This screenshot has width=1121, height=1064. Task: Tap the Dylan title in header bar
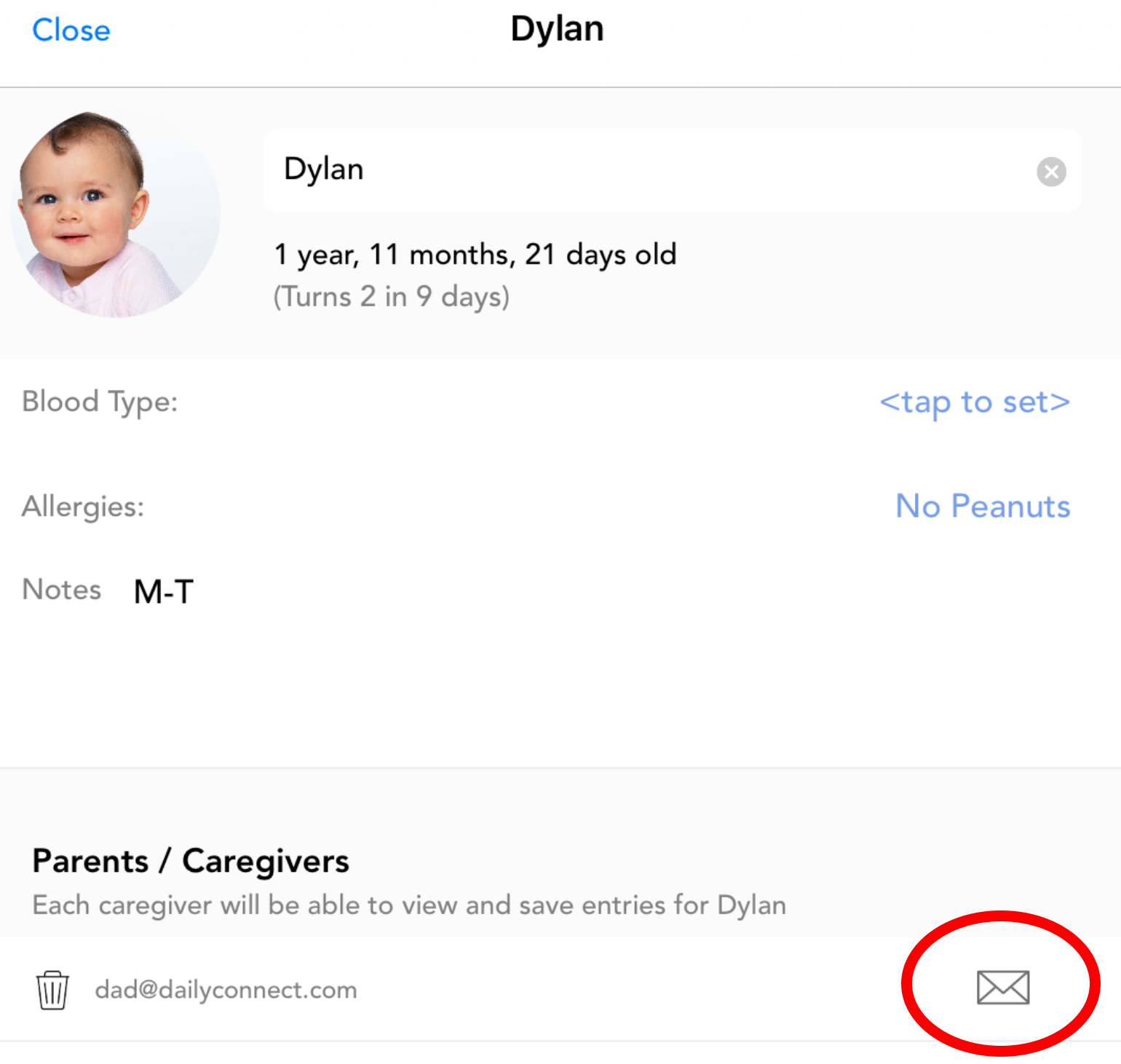tap(558, 29)
